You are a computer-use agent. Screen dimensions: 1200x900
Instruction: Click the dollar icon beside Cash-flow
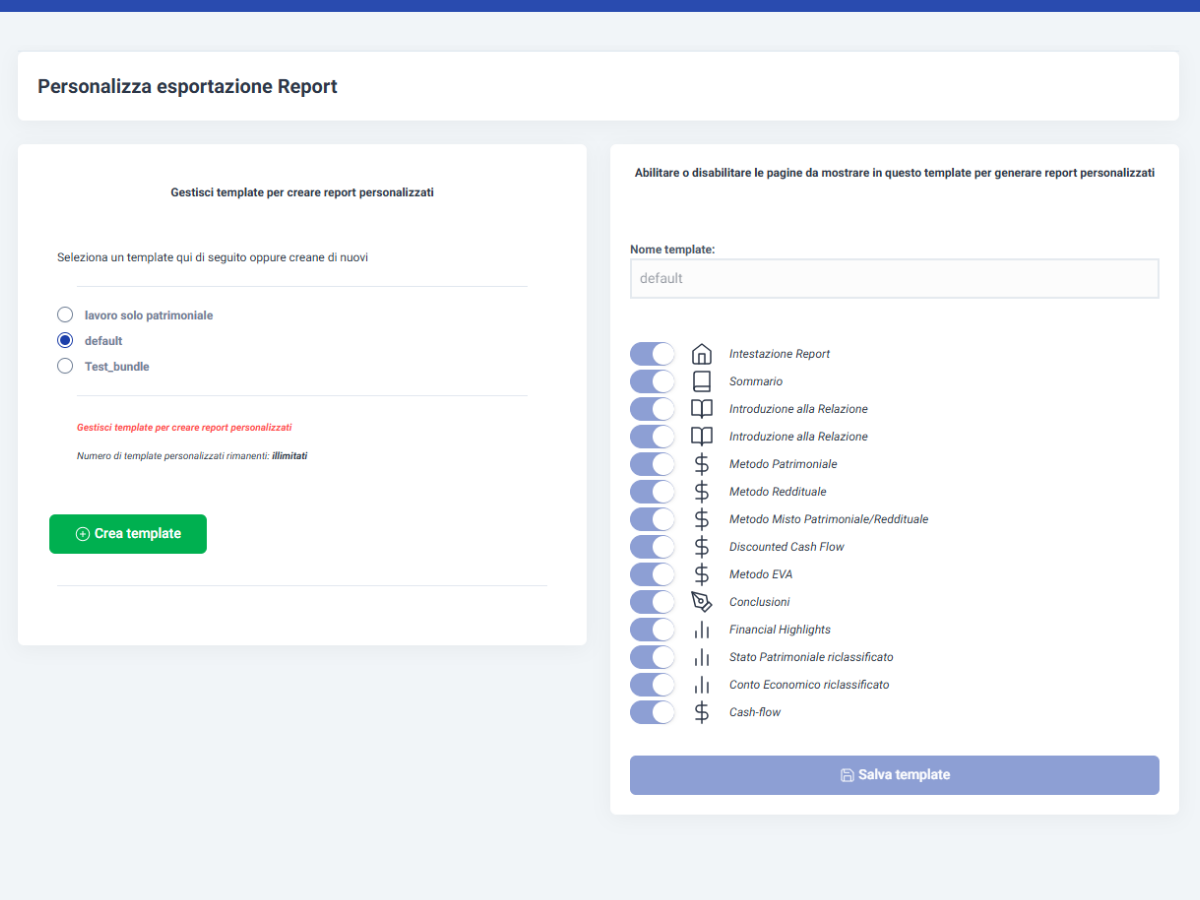[702, 712]
